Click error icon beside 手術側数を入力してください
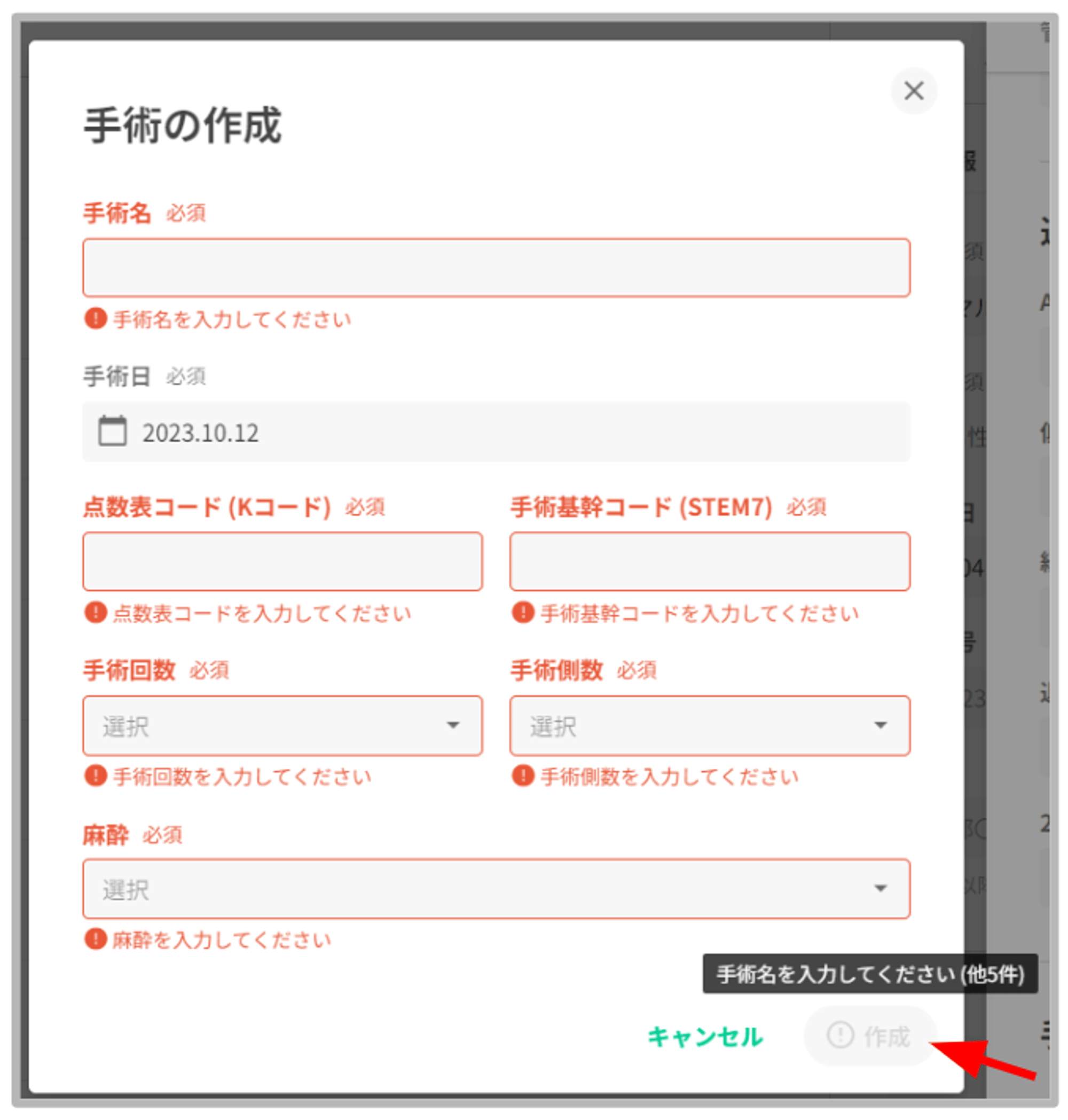Screen dimensions: 1068x1120 pyautogui.click(x=523, y=776)
